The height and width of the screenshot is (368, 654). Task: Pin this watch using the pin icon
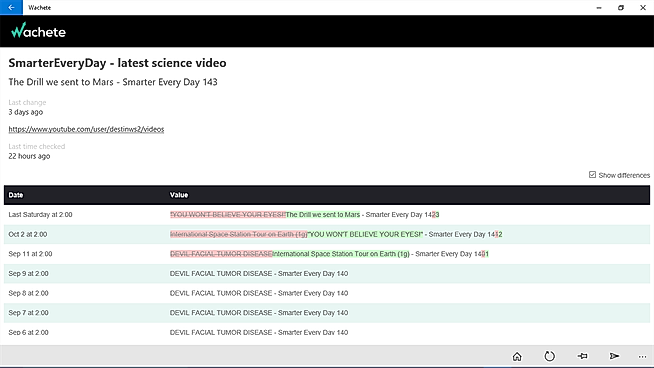tap(582, 356)
